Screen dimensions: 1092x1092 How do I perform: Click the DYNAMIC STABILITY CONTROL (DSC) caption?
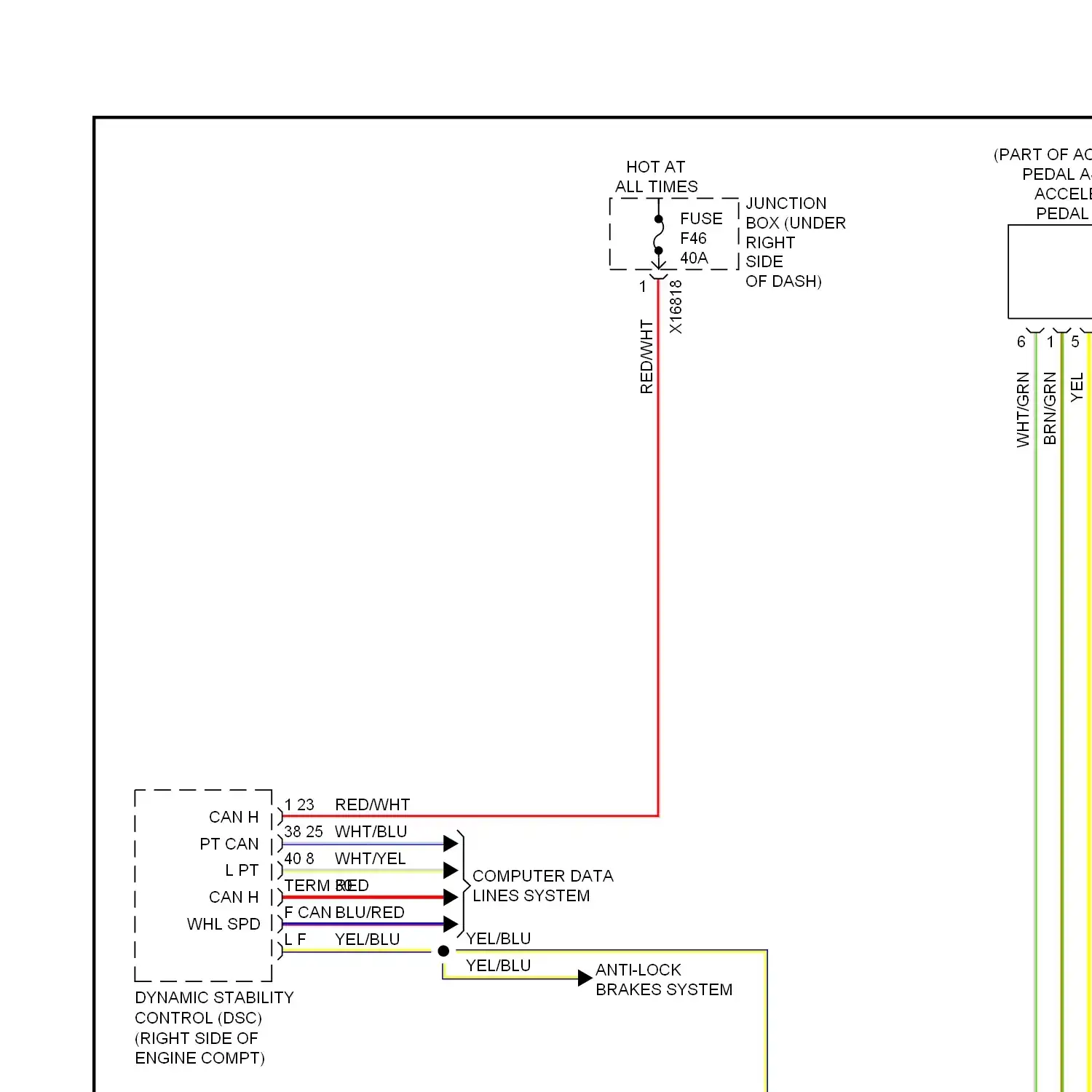(214, 1008)
